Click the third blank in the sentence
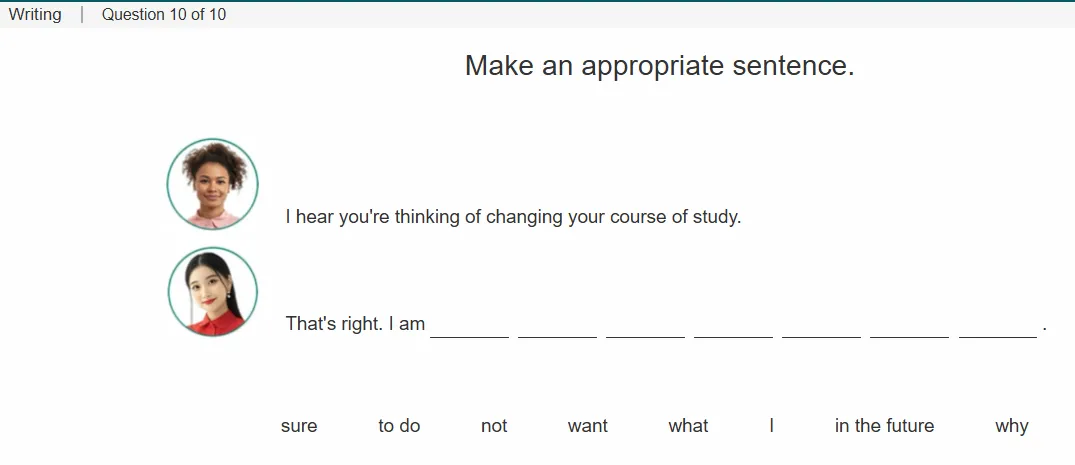The image size is (1075, 465). coord(645,326)
